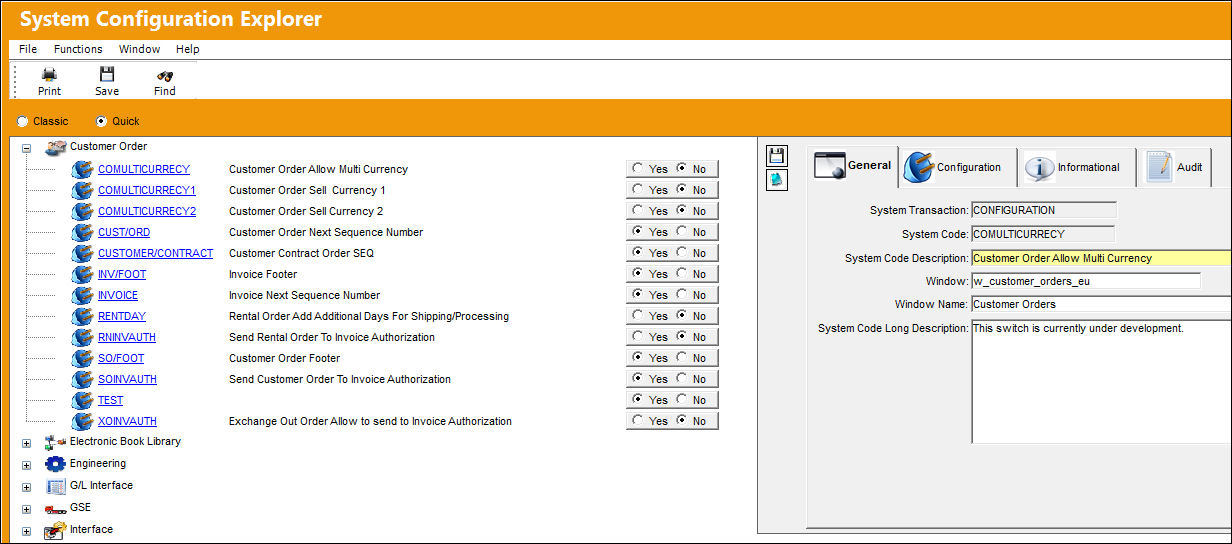Image resolution: width=1232 pixels, height=544 pixels.
Task: Open the COMULTICURRECY1 link
Action: (x=147, y=190)
